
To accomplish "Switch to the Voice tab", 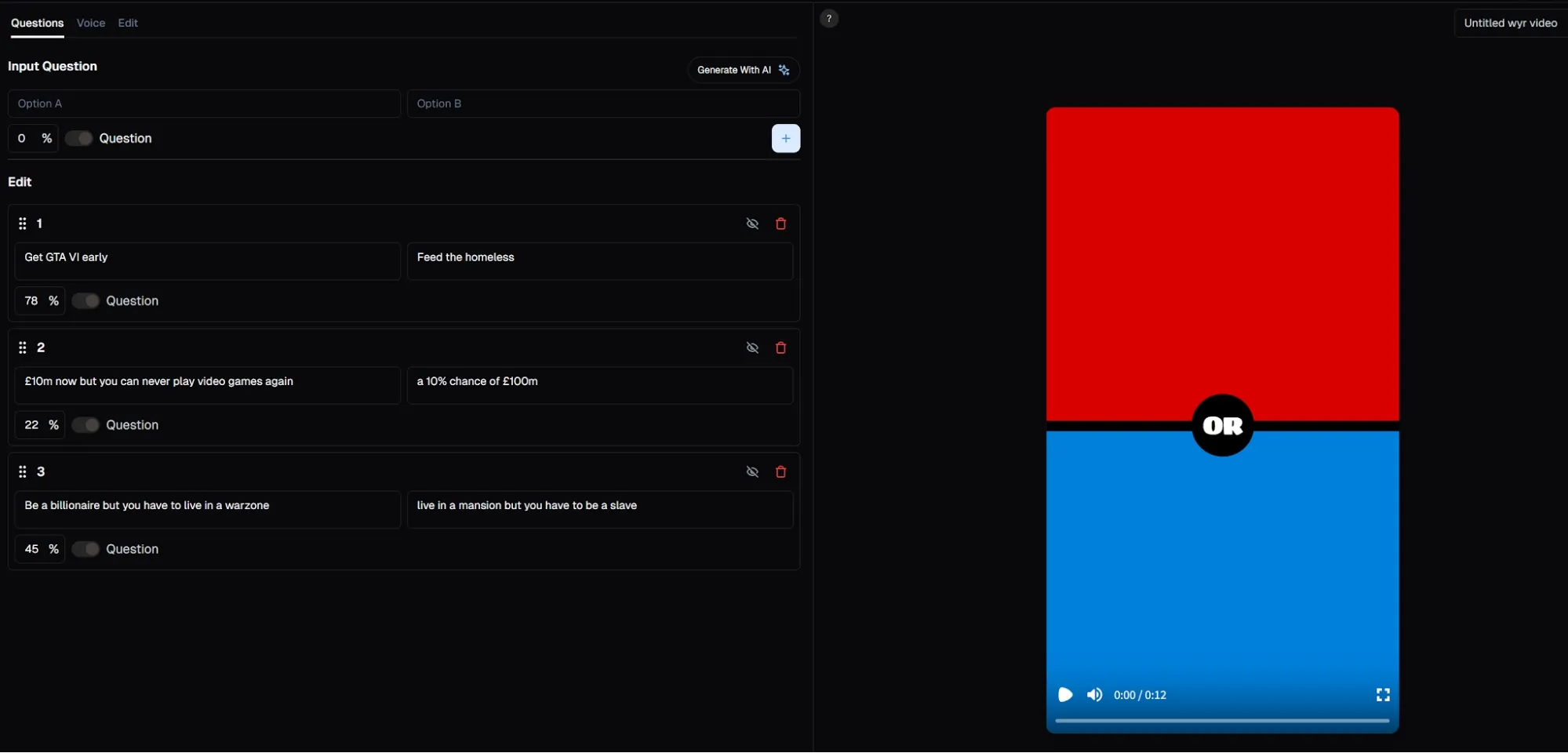I will [x=91, y=23].
